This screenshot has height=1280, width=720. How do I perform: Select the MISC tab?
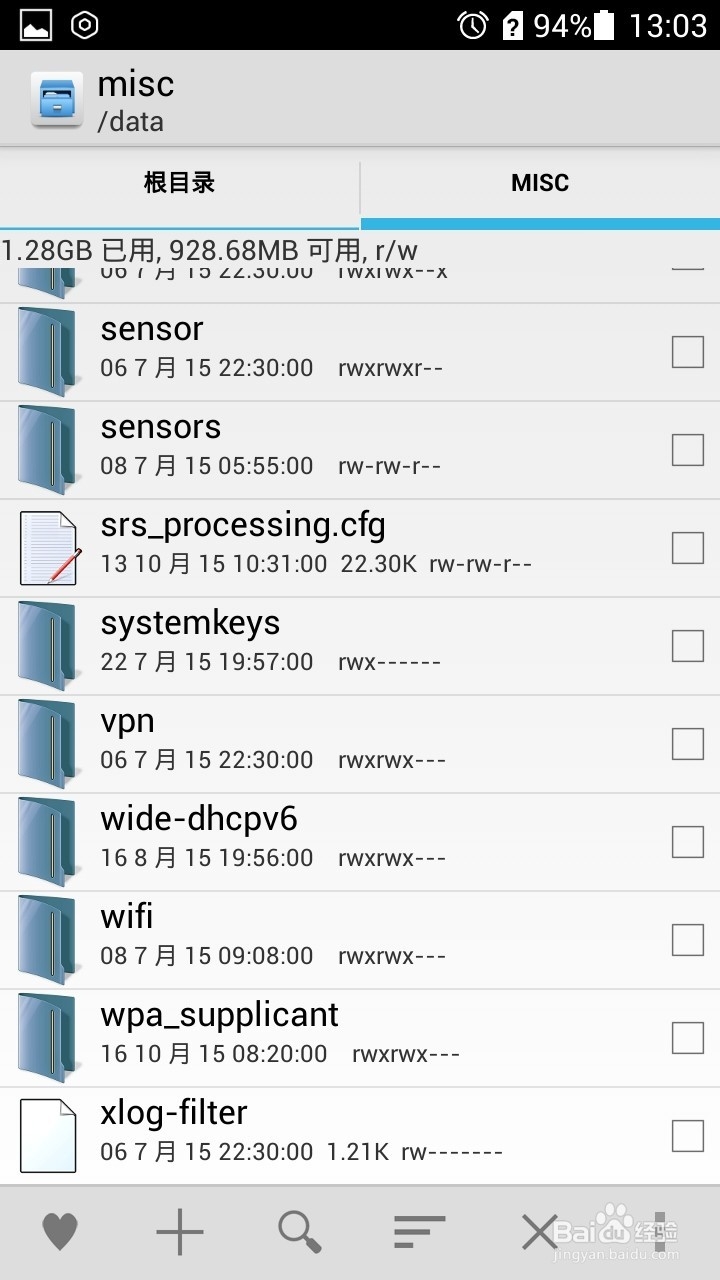click(540, 183)
